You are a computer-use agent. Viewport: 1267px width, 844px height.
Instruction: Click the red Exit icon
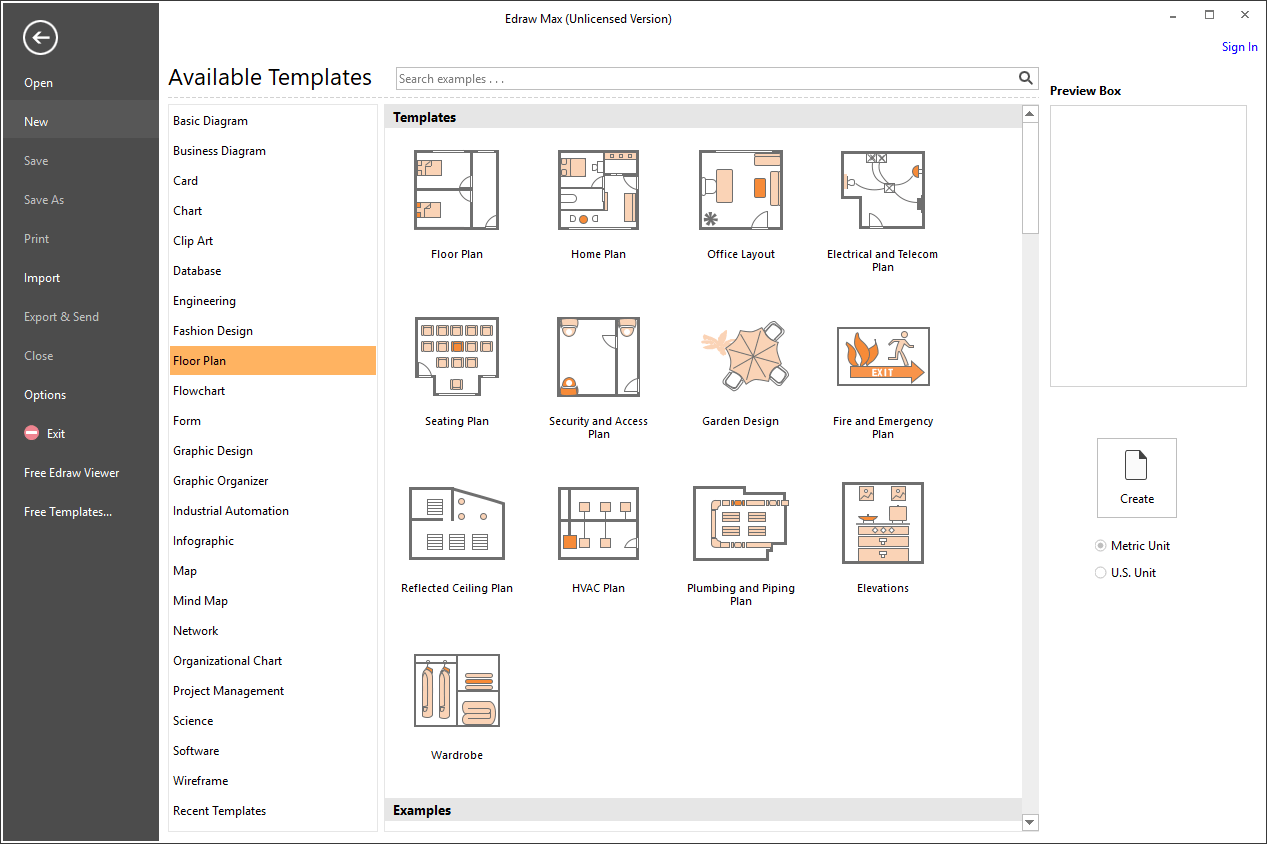pos(32,434)
